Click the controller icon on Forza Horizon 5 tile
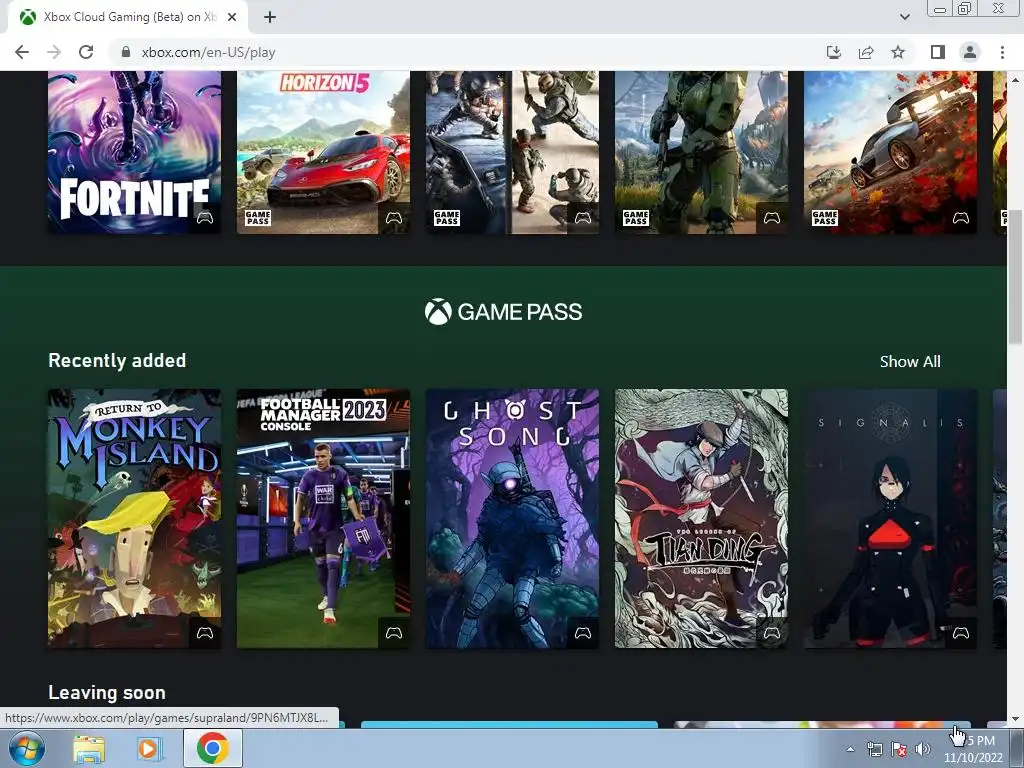Screen dimensions: 1024x768 pos(394,217)
